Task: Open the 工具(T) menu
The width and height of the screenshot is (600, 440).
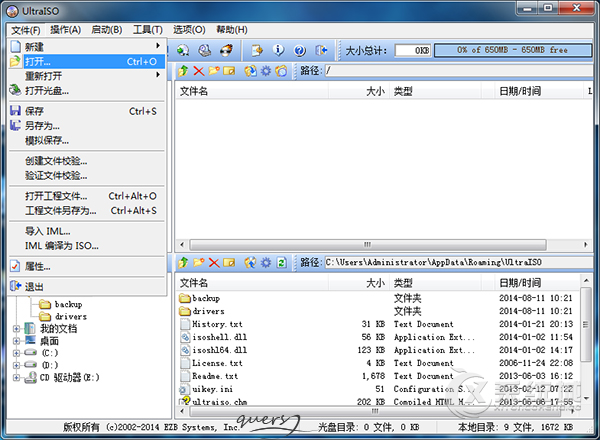Action: [x=148, y=30]
